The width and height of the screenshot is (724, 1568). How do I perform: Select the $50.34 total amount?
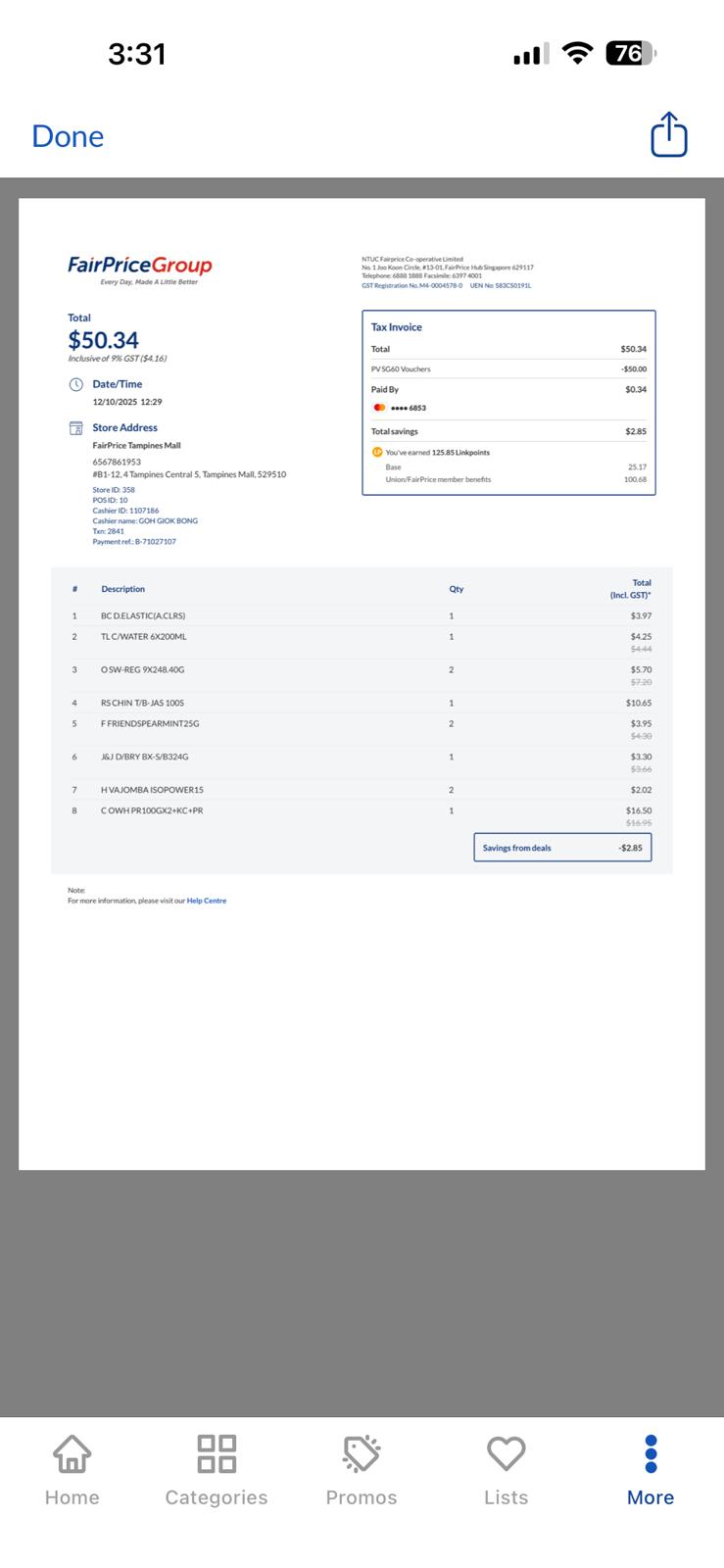103,340
